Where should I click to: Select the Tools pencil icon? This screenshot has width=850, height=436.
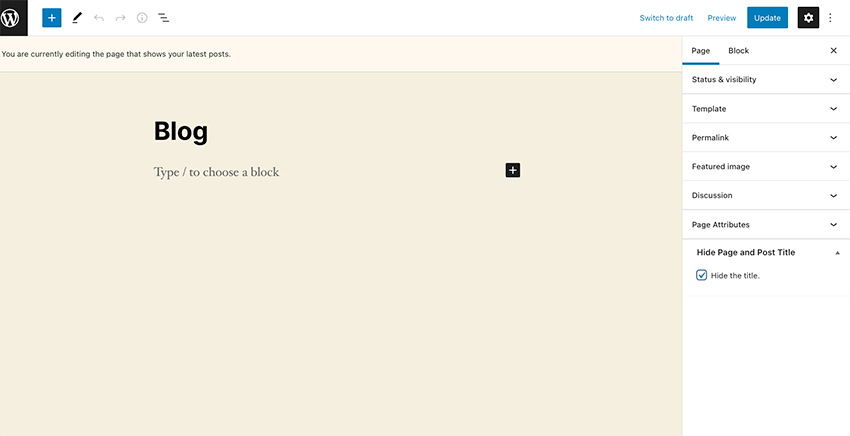[x=77, y=18]
